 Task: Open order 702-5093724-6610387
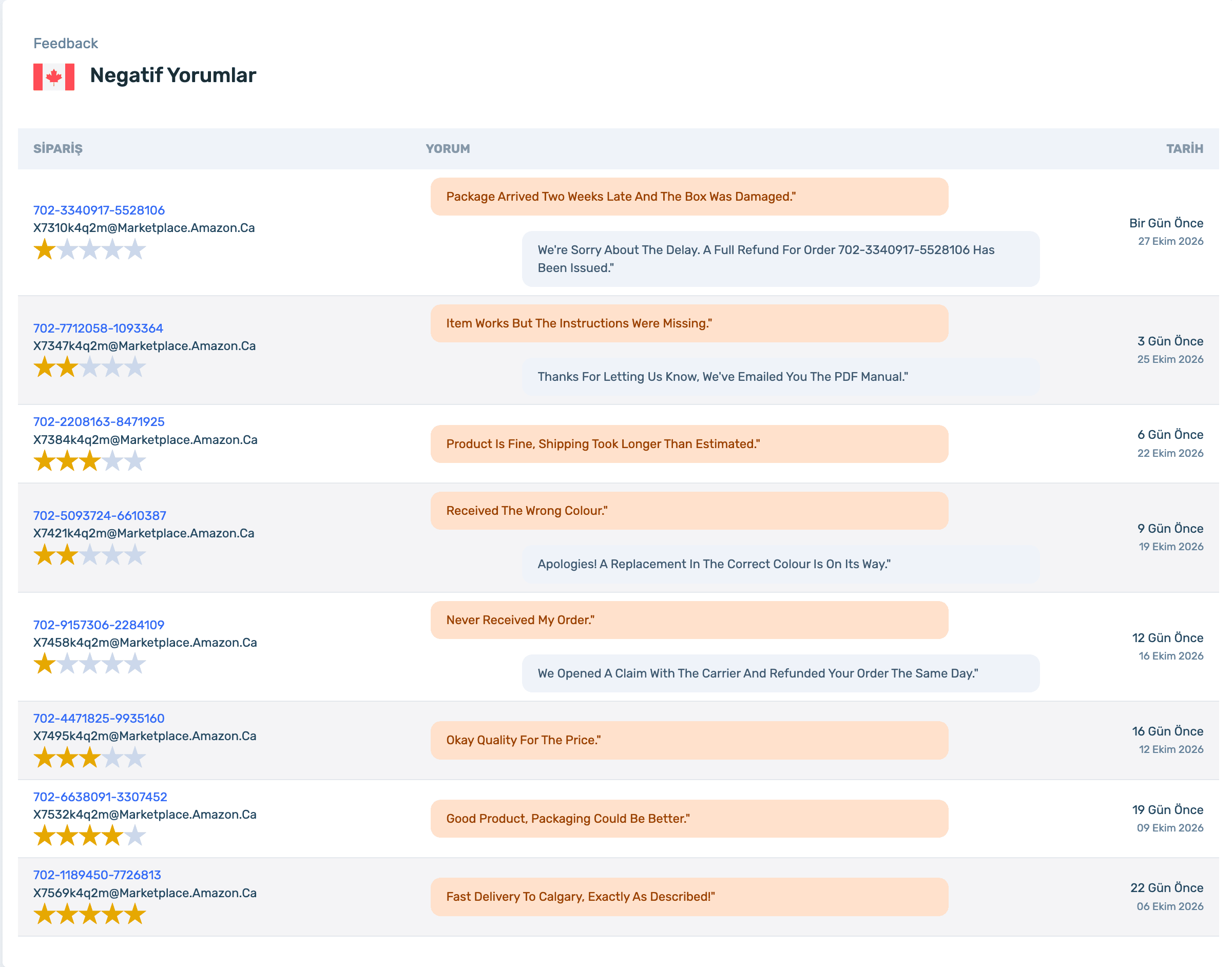[x=100, y=516]
